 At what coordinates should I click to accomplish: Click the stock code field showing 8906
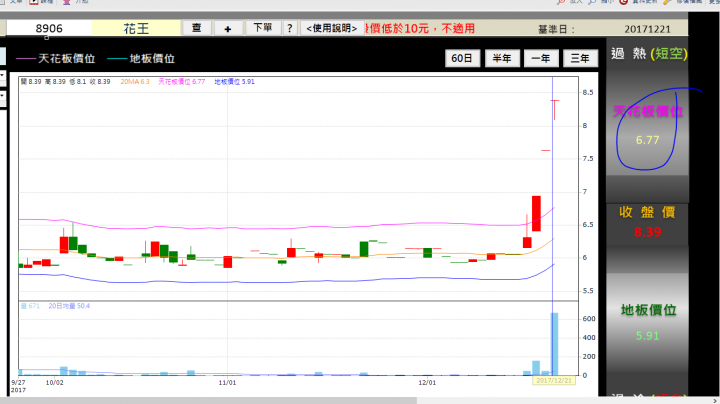pos(49,28)
